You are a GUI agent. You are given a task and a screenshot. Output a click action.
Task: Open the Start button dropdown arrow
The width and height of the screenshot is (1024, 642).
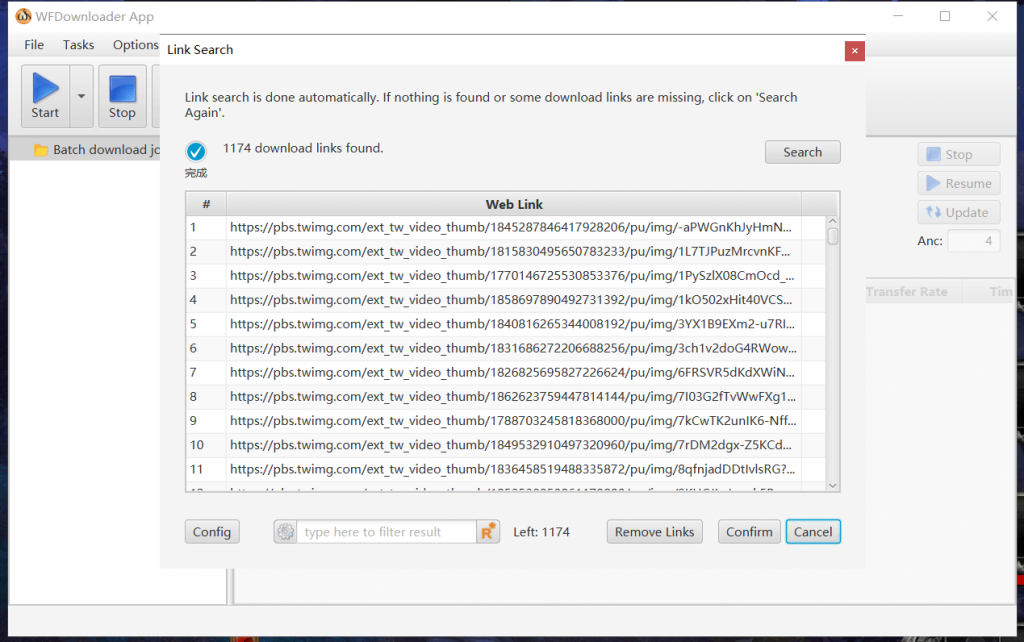81,96
